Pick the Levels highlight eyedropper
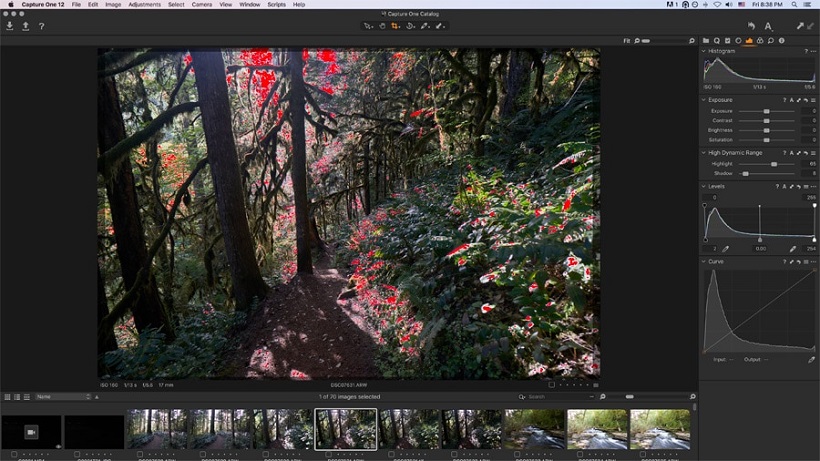 (x=793, y=249)
